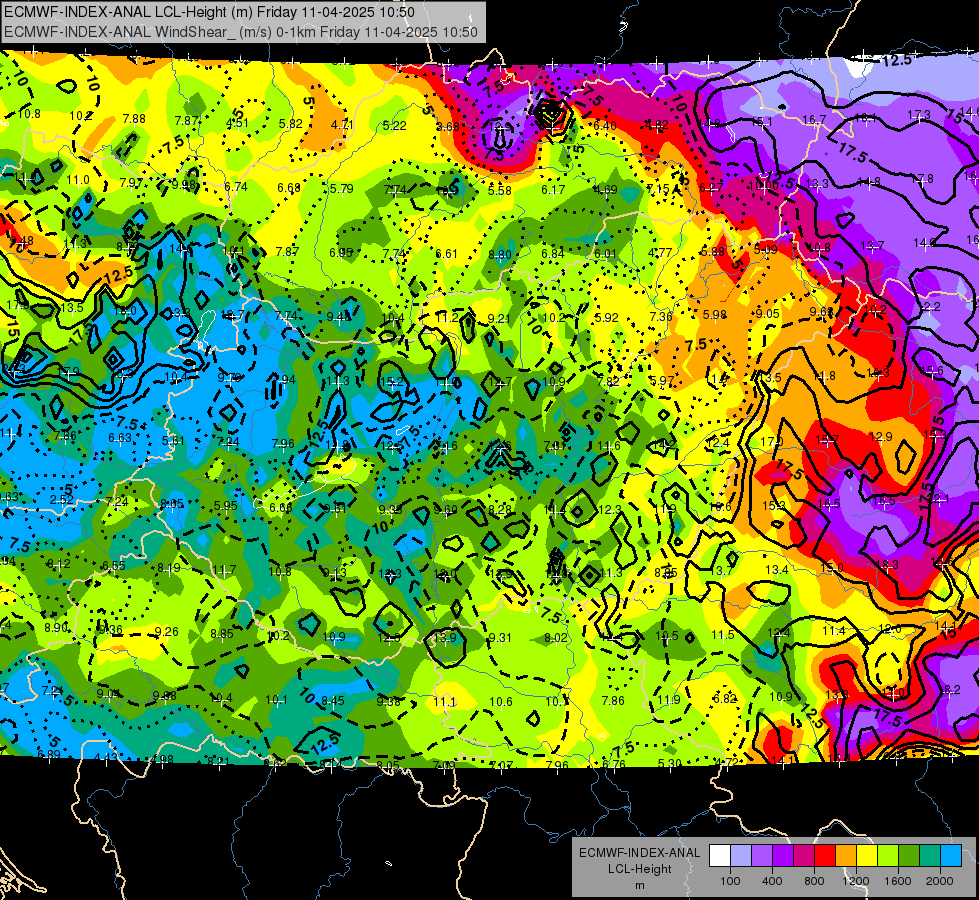
Task: Click the legend tick label 100
Action: pos(730,881)
